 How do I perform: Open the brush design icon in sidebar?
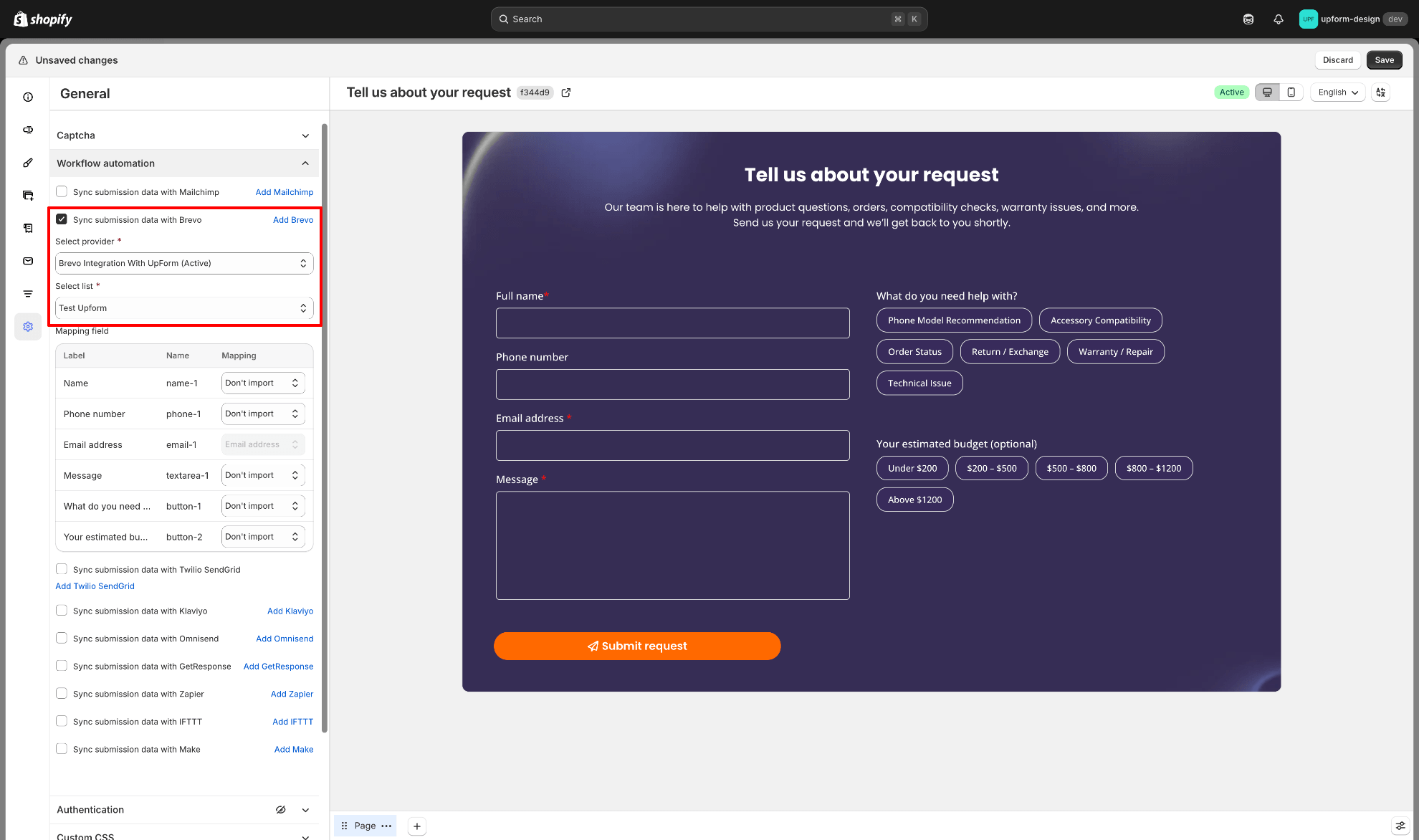click(x=28, y=163)
